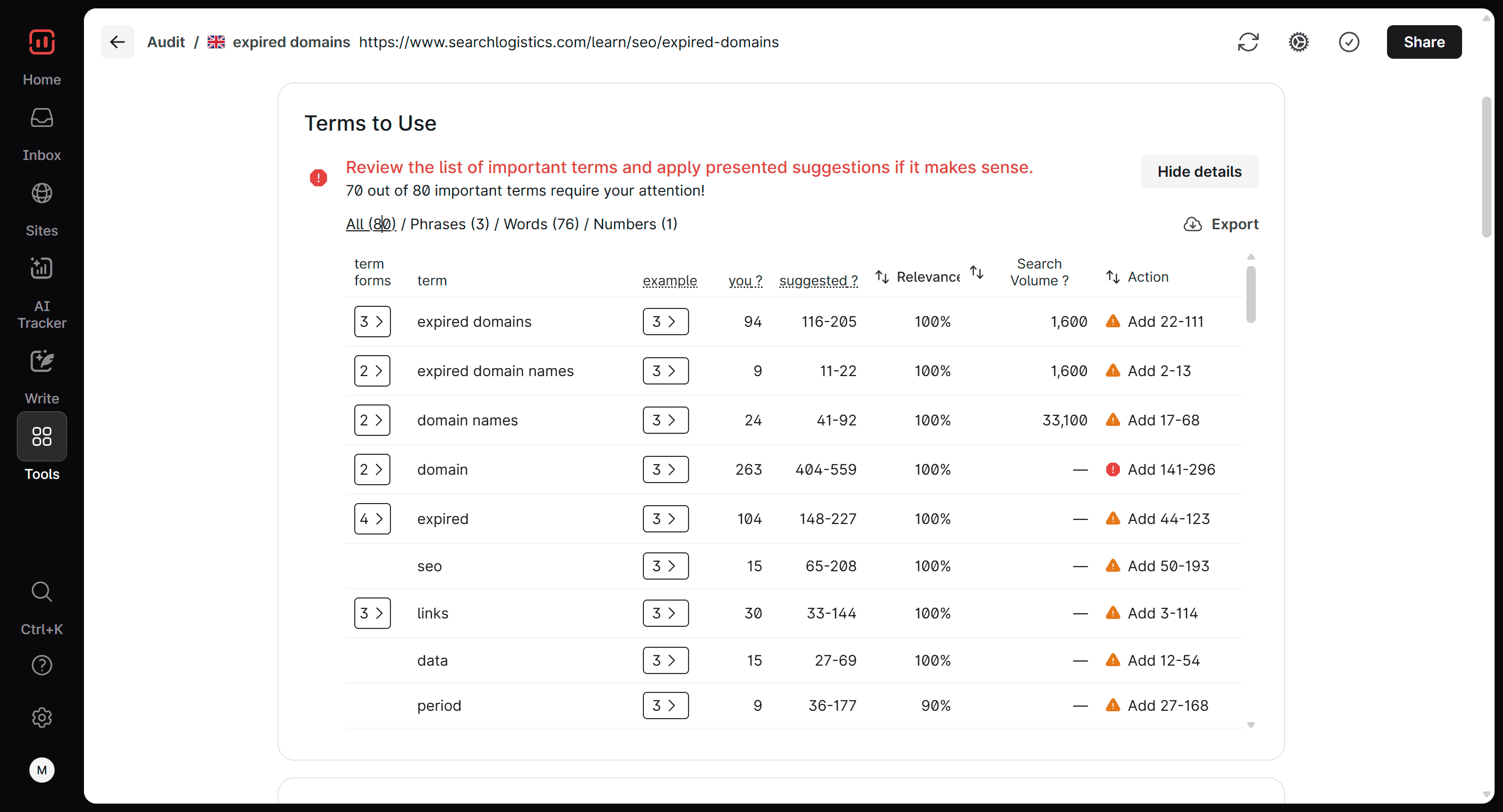Open the user profile avatar

[x=41, y=770]
